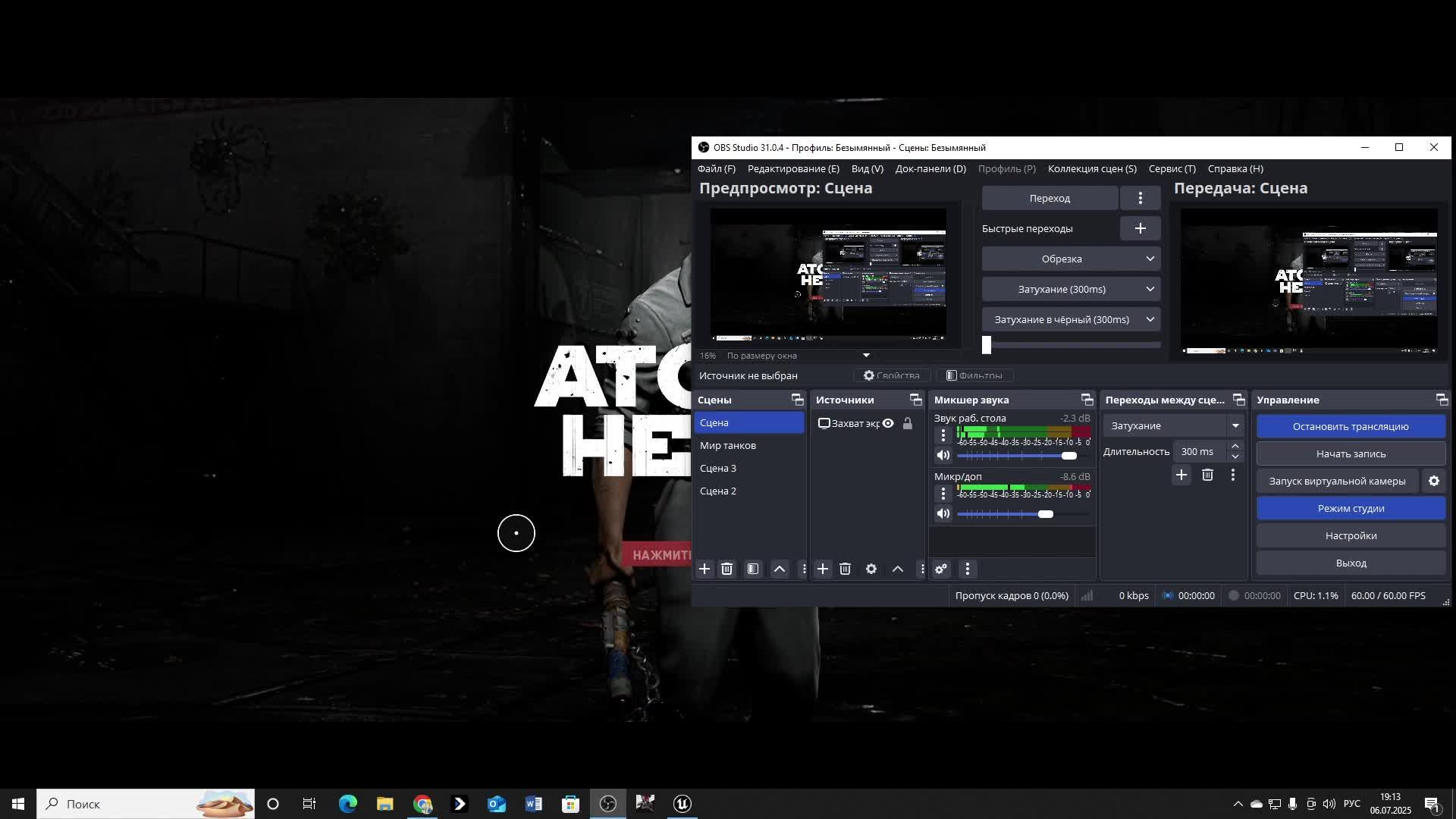Add a new source with plus icon
Screen dimensions: 1456x819
click(x=822, y=569)
